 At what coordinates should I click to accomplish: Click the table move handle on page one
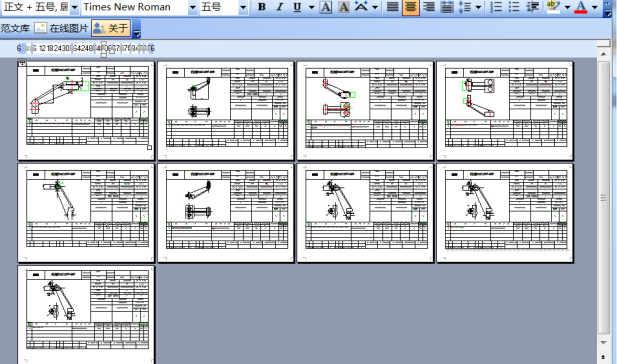22,62
